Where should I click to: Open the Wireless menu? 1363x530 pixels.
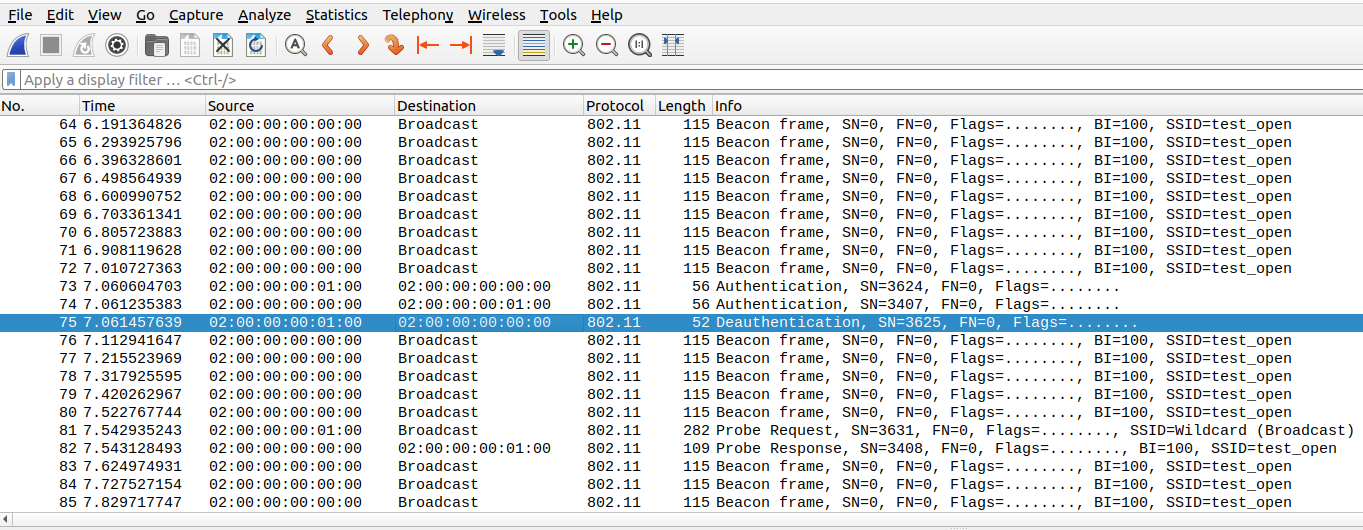point(496,15)
